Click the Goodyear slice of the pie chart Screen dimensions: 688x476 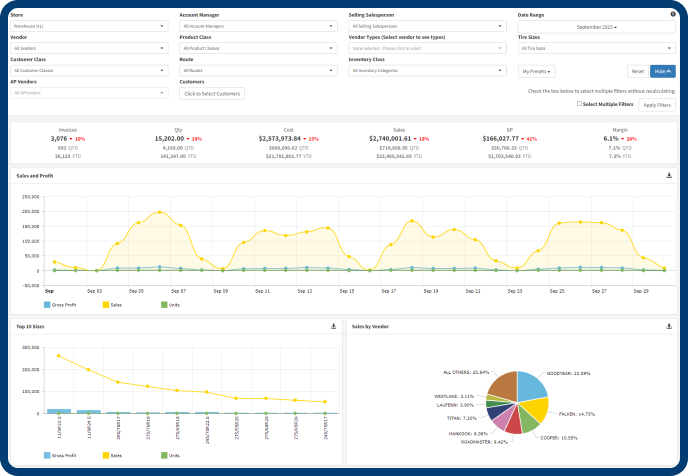tap(530, 385)
